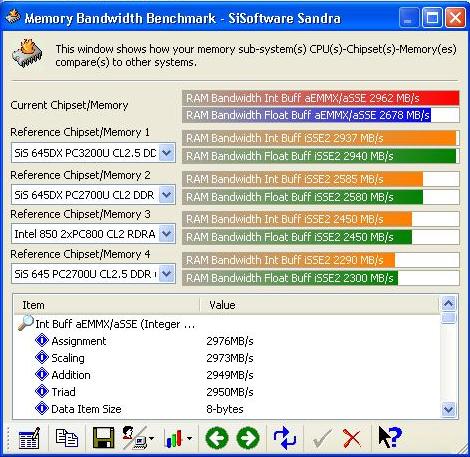Click the Value column header
The width and height of the screenshot is (470, 457).
(319, 305)
